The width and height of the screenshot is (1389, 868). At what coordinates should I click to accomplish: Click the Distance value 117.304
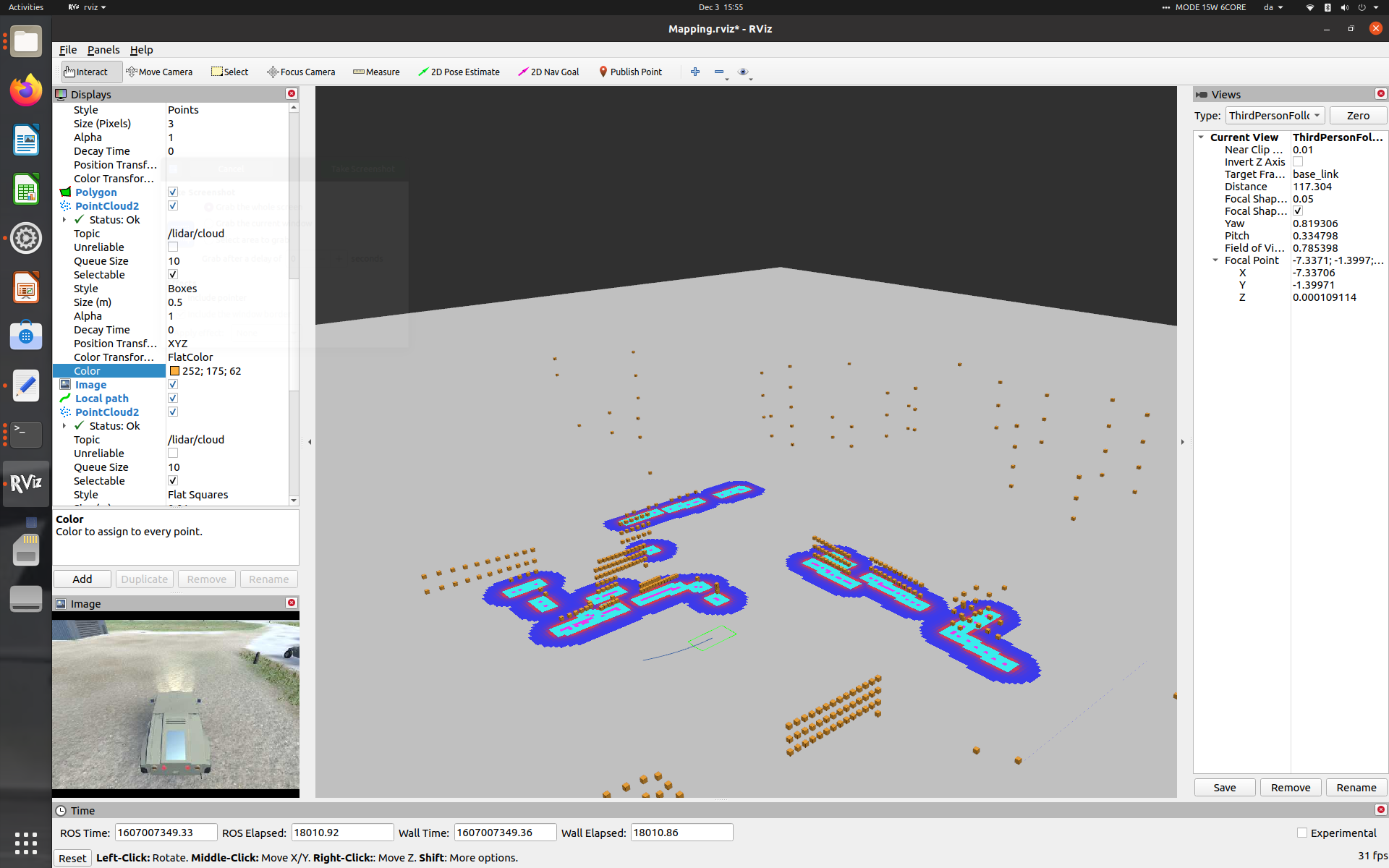pos(1312,187)
